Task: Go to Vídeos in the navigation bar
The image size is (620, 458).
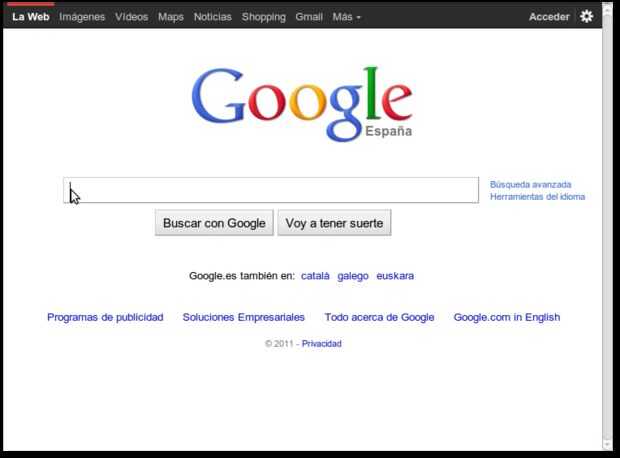Action: [132, 17]
